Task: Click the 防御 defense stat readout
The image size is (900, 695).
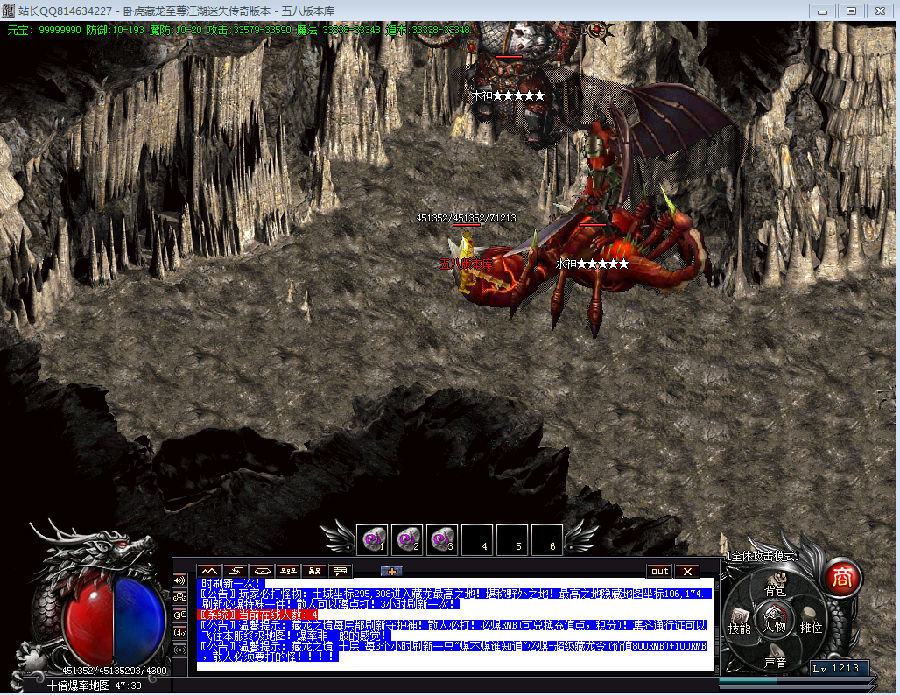Action: coord(115,29)
